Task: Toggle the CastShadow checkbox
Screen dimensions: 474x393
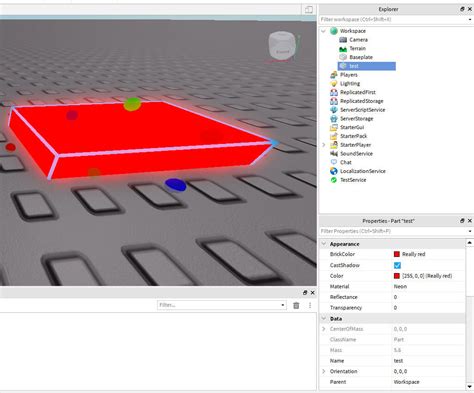Action: pos(397,265)
